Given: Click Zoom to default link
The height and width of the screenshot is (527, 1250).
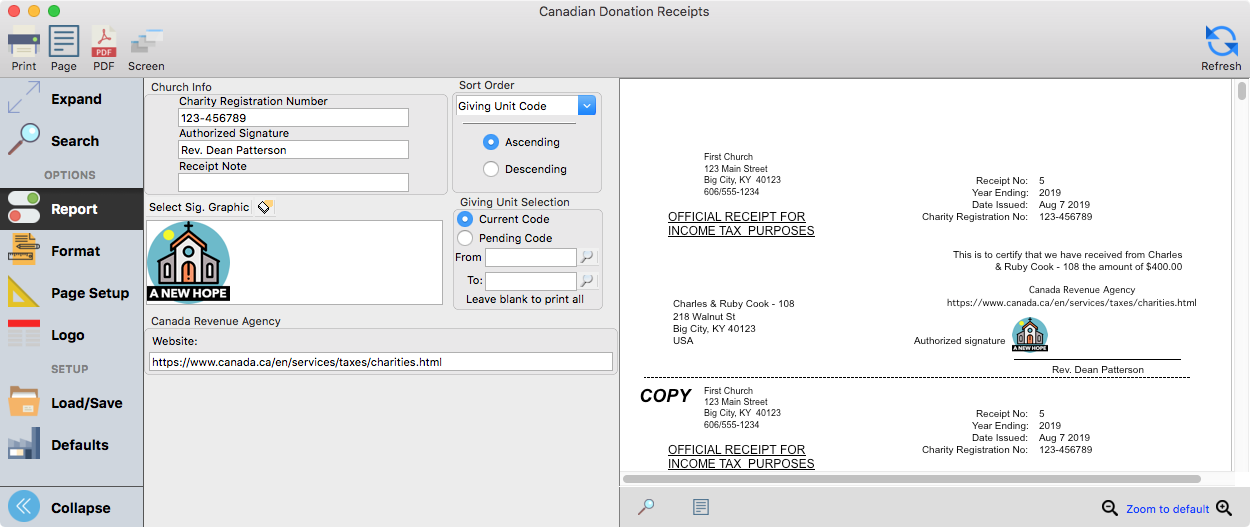Looking at the screenshot, I should tap(1167, 509).
